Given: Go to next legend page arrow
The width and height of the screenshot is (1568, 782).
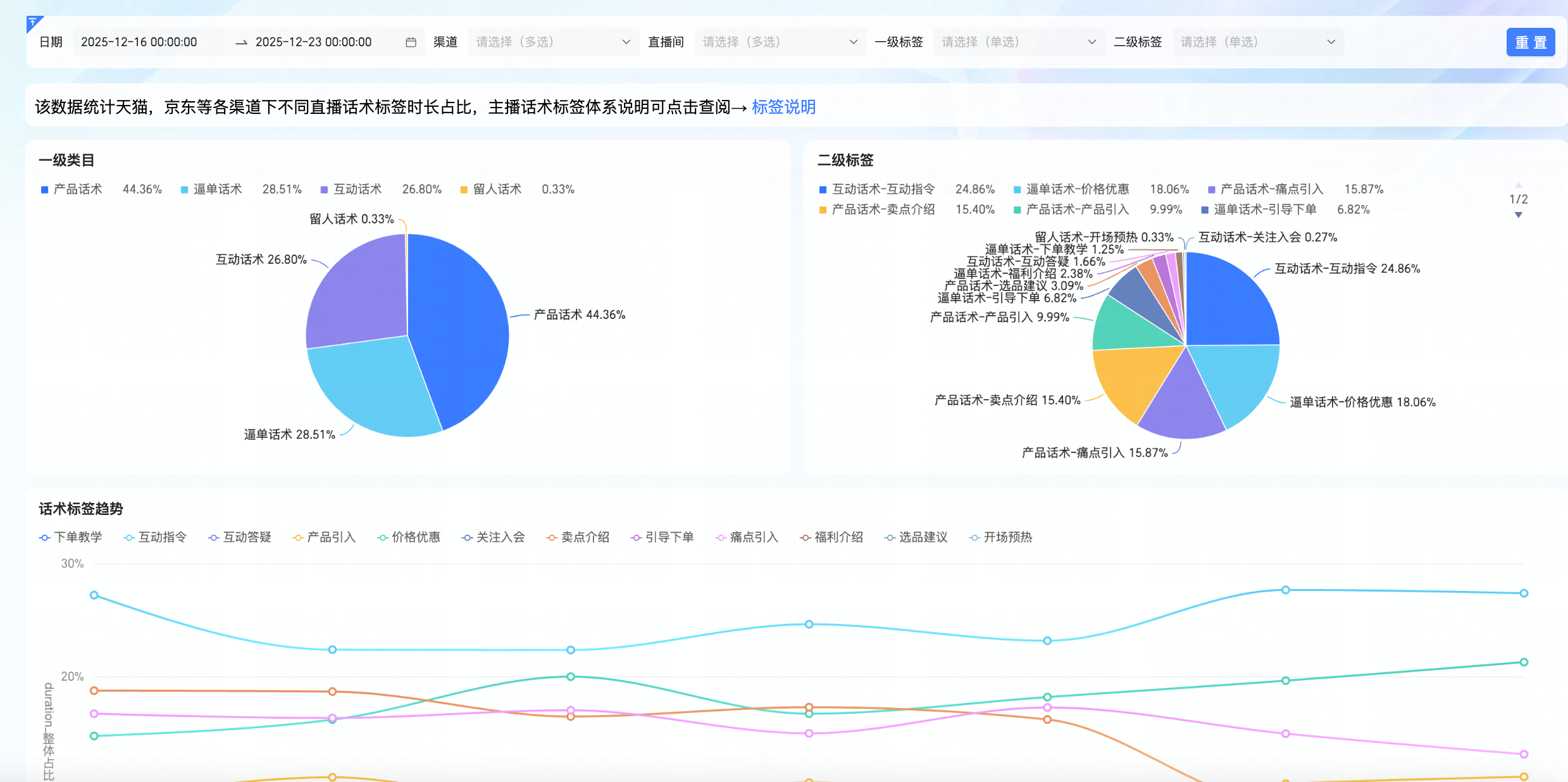Looking at the screenshot, I should pos(1518,215).
